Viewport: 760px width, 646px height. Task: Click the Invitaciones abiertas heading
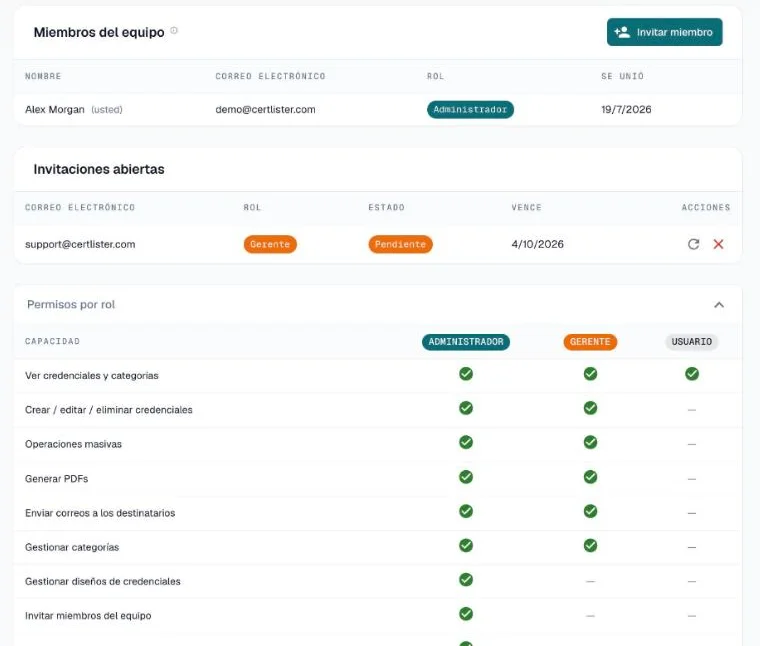(x=99, y=169)
